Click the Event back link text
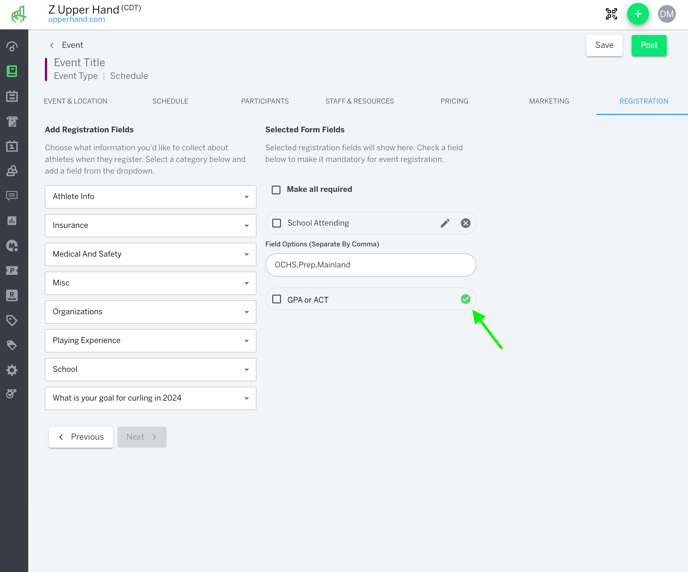 pos(72,45)
